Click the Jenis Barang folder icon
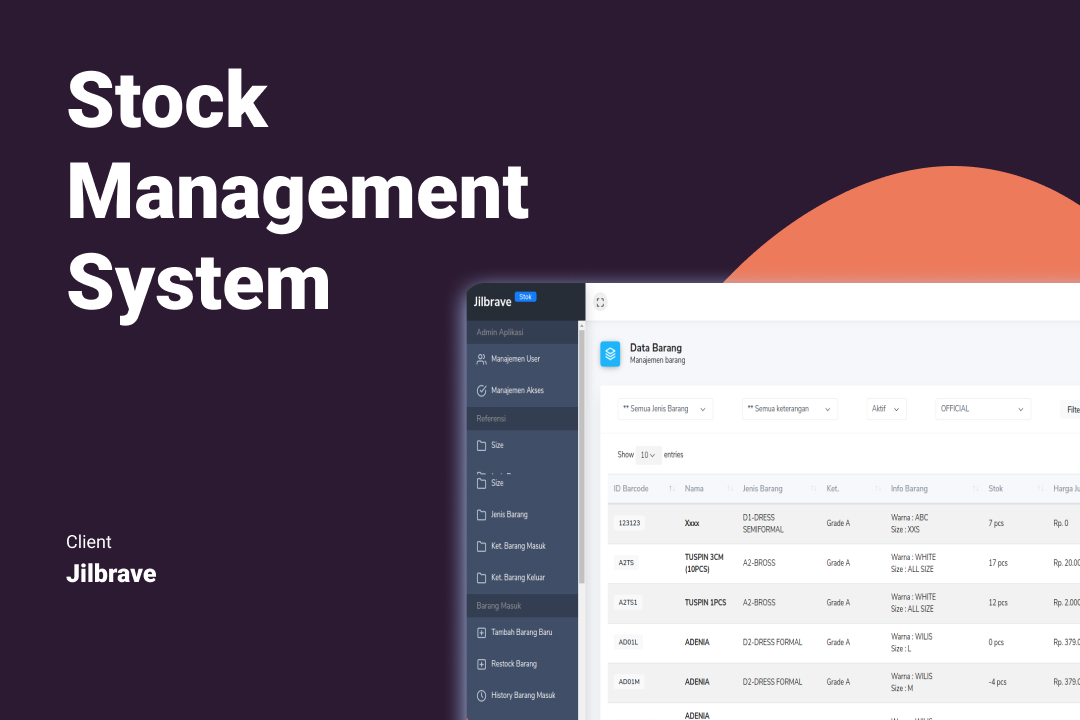The height and width of the screenshot is (720, 1080). click(481, 515)
